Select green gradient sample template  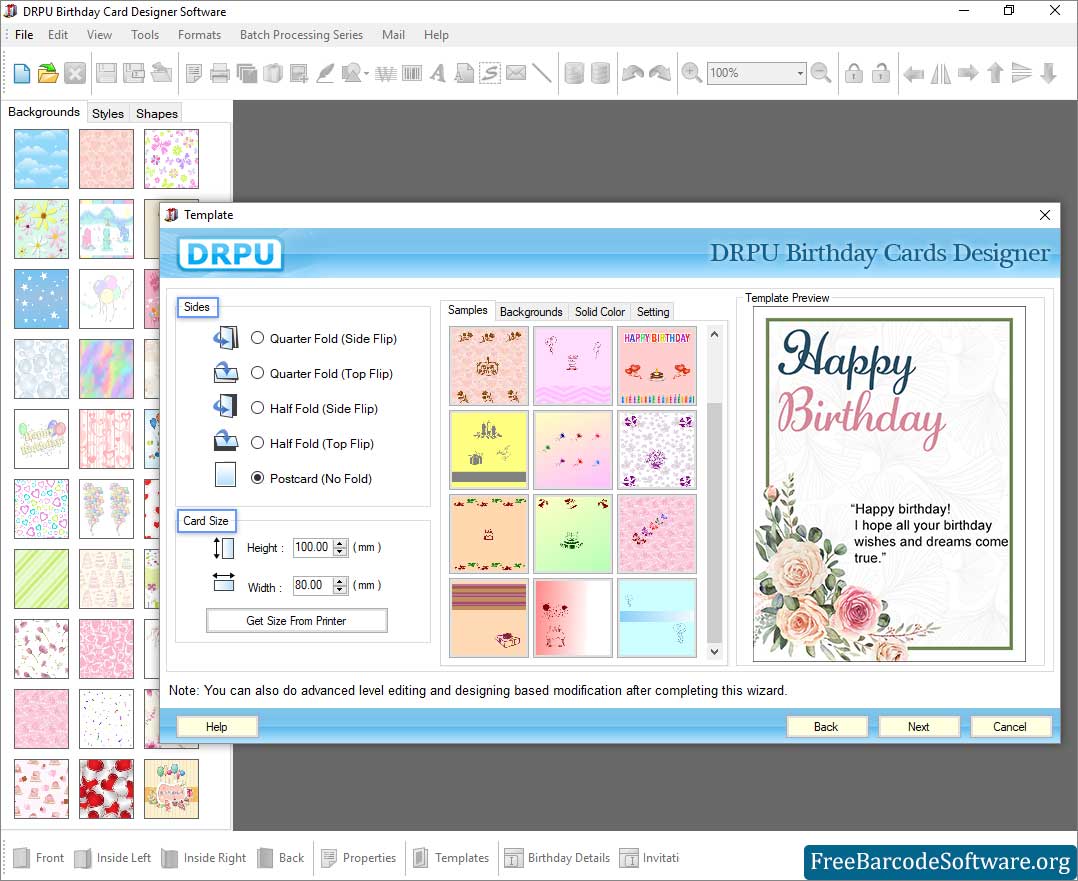(573, 534)
